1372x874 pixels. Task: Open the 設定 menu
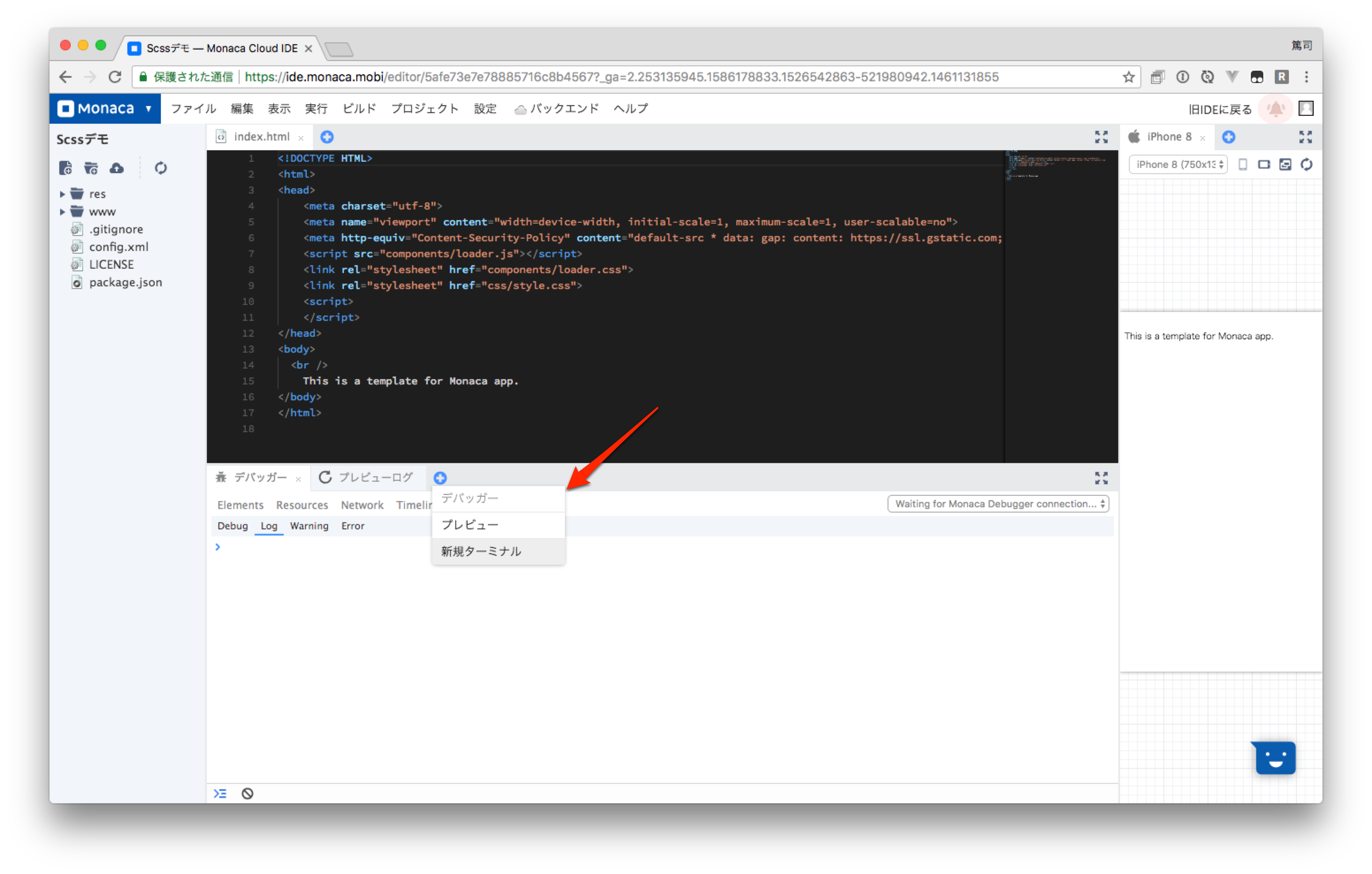click(x=485, y=108)
